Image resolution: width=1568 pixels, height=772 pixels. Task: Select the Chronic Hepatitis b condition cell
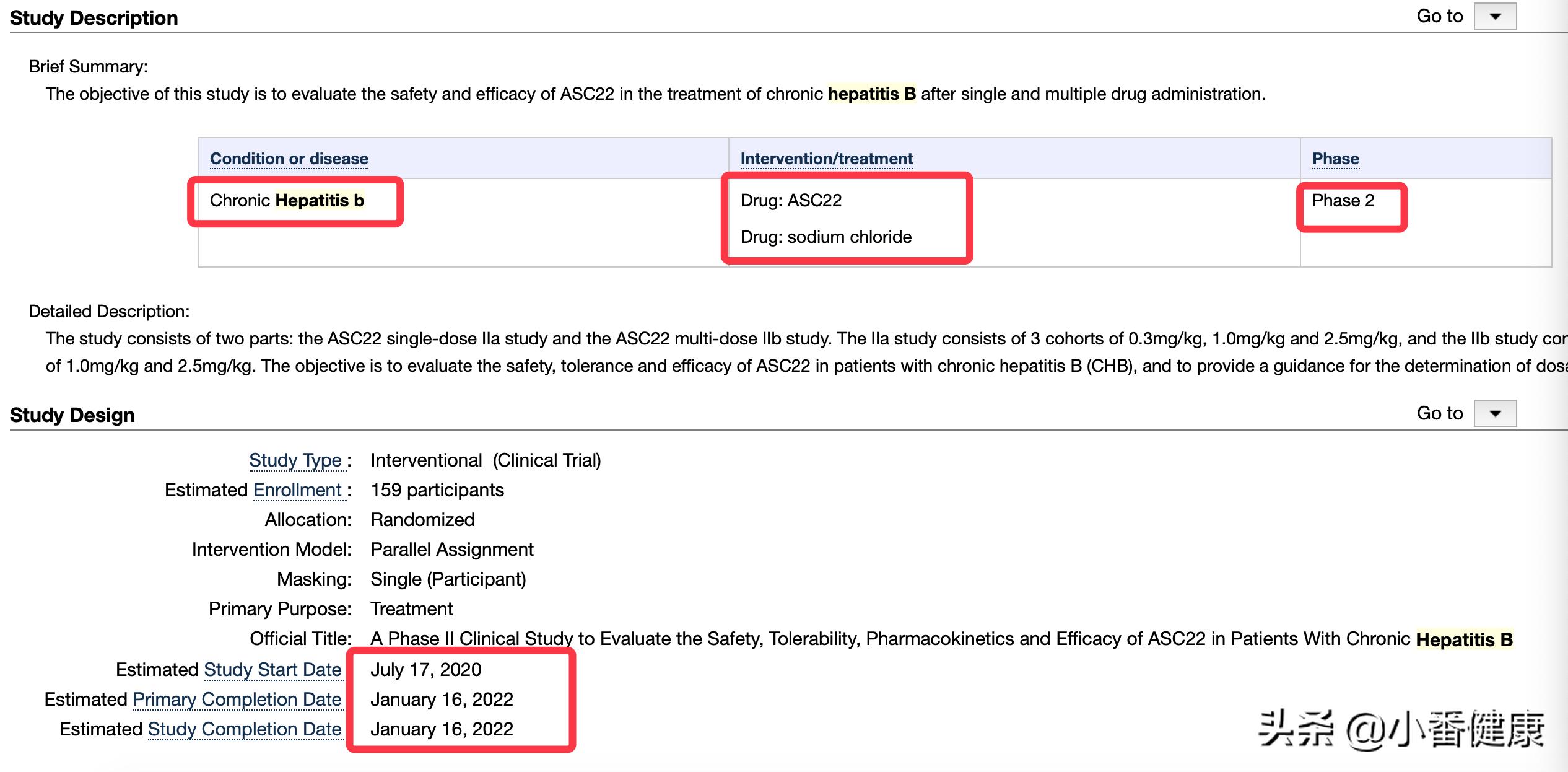coord(288,201)
